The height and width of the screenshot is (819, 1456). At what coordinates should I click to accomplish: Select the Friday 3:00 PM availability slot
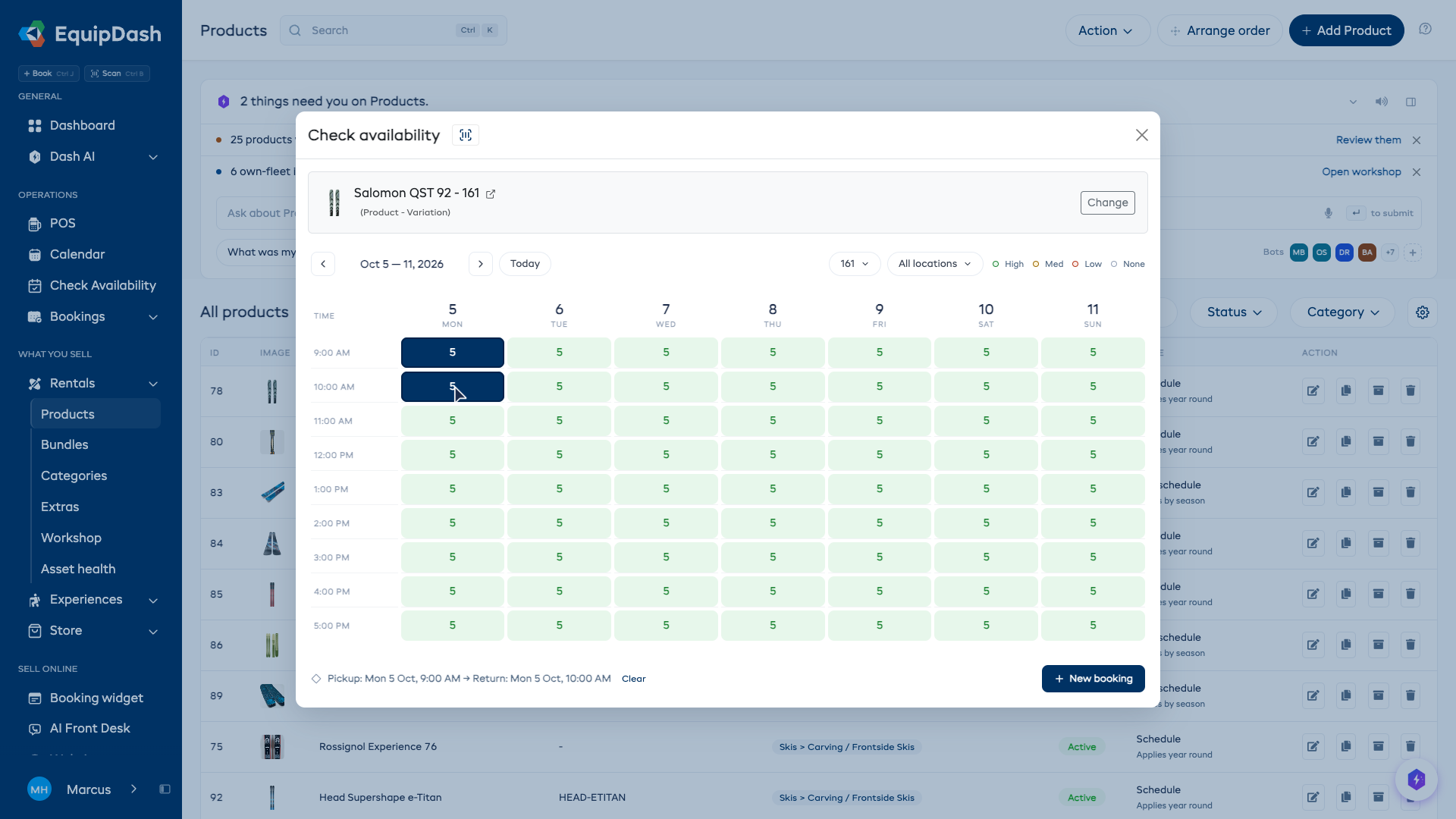pos(880,557)
